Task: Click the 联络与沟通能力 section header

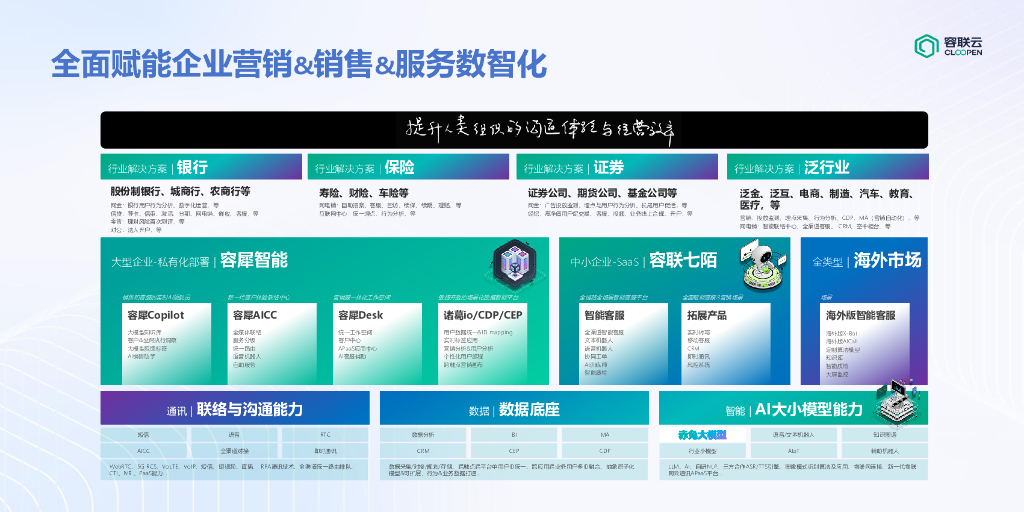Action: tap(235, 408)
